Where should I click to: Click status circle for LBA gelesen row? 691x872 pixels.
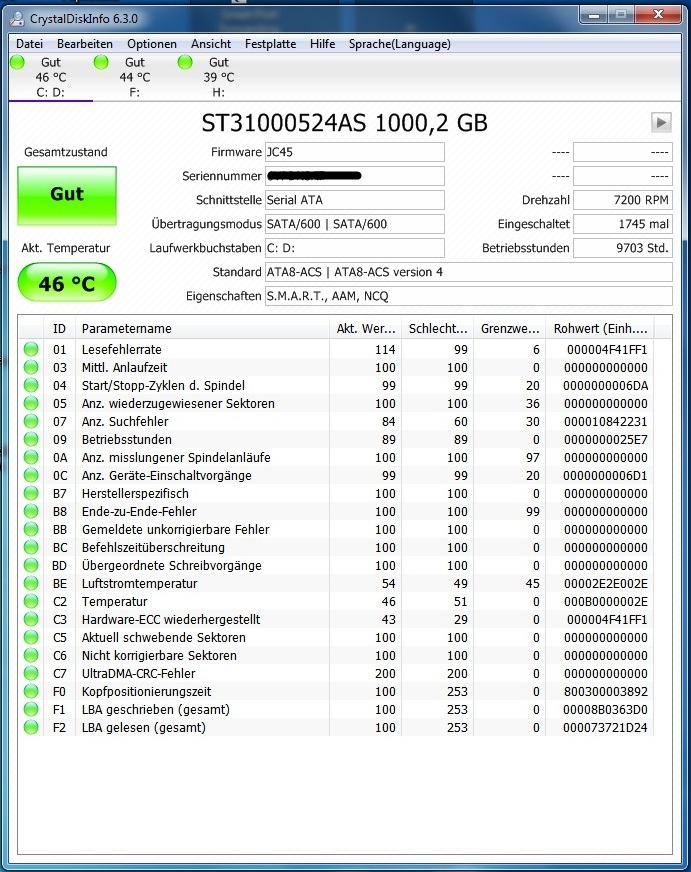(31, 727)
